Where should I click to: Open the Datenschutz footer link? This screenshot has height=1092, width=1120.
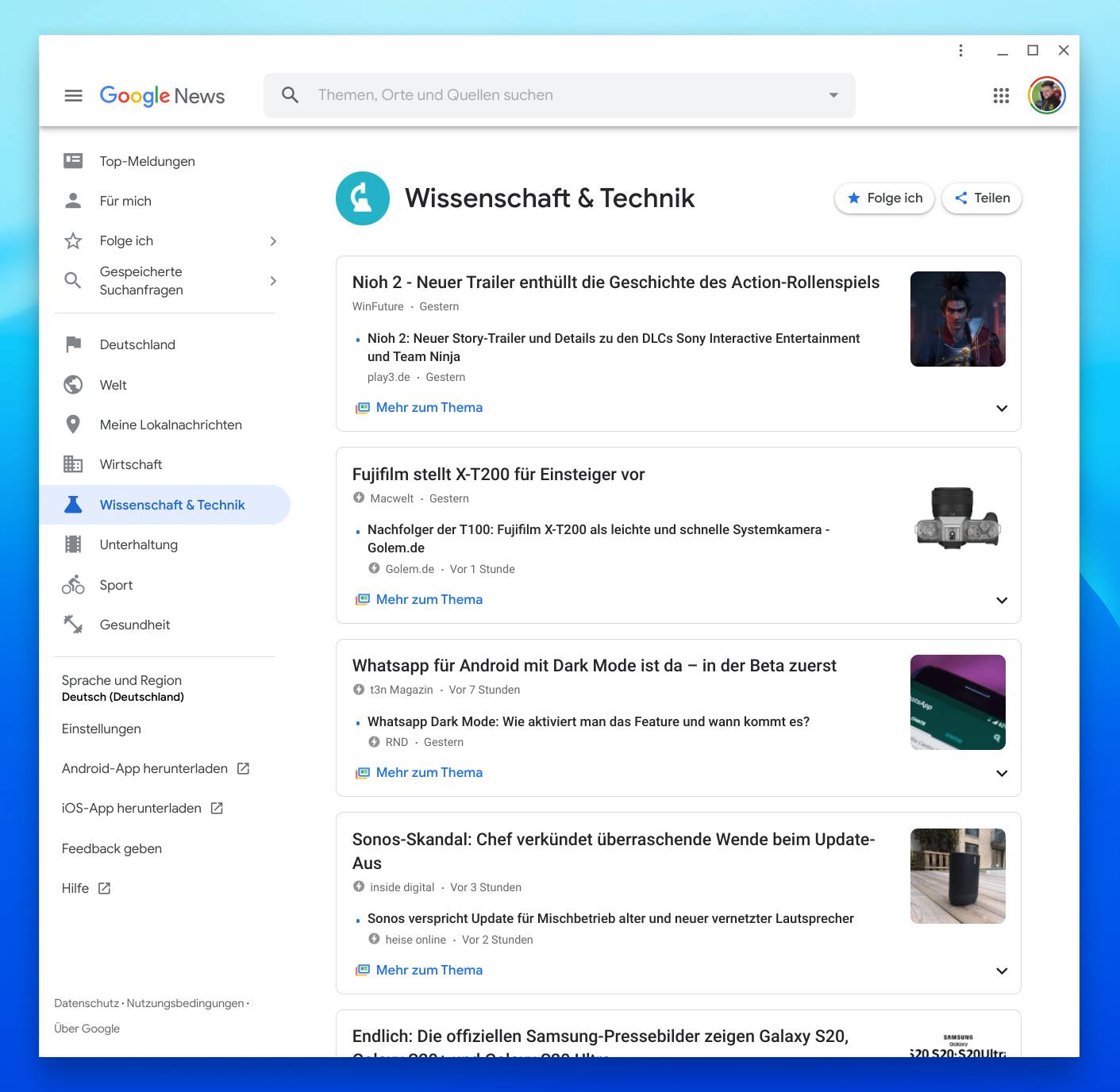click(87, 1003)
